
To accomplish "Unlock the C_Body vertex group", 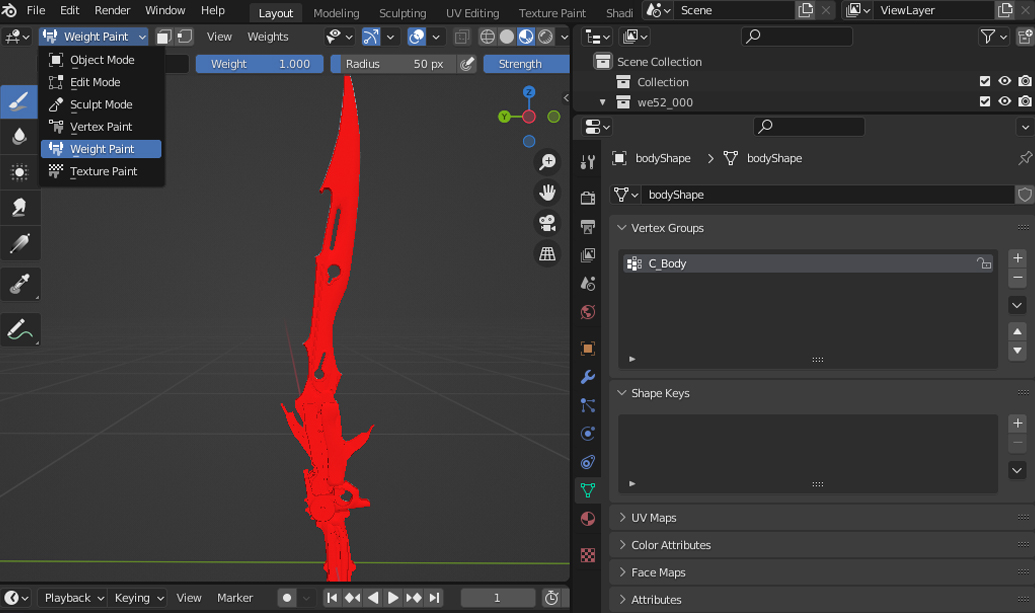I will pyautogui.click(x=984, y=264).
